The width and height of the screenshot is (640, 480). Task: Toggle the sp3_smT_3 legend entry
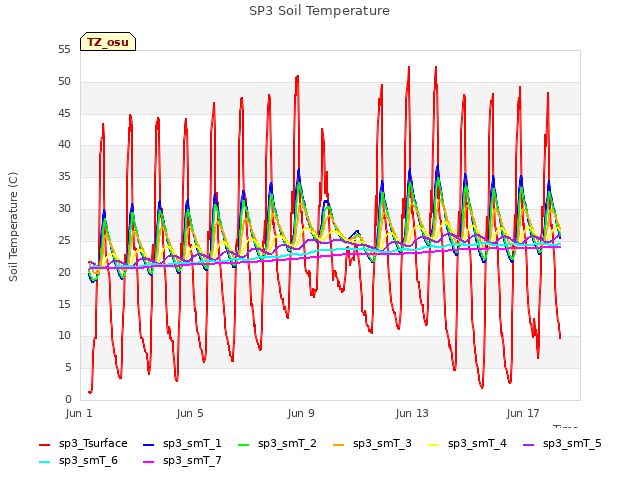click(372, 444)
